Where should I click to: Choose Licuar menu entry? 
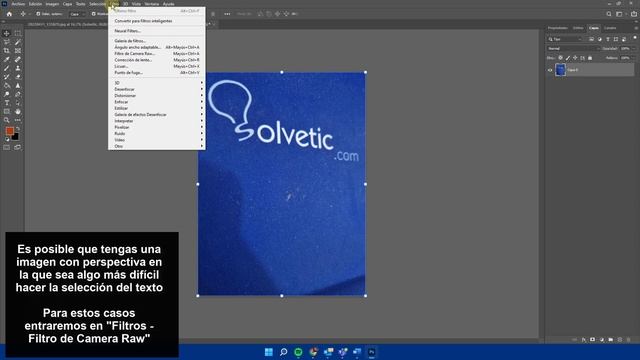(x=157, y=66)
